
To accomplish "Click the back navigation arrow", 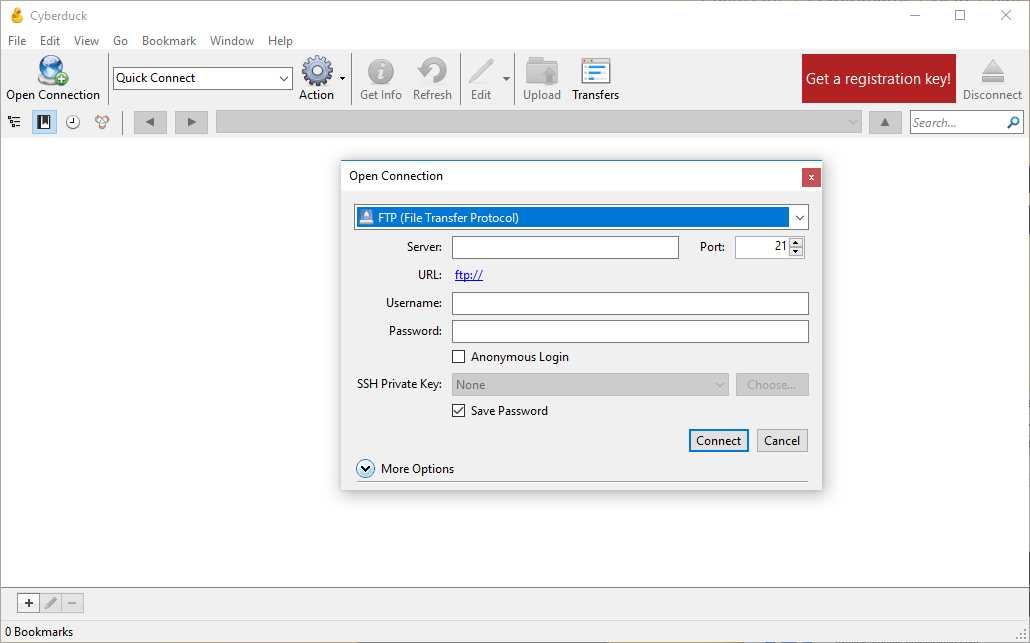I will click(150, 122).
